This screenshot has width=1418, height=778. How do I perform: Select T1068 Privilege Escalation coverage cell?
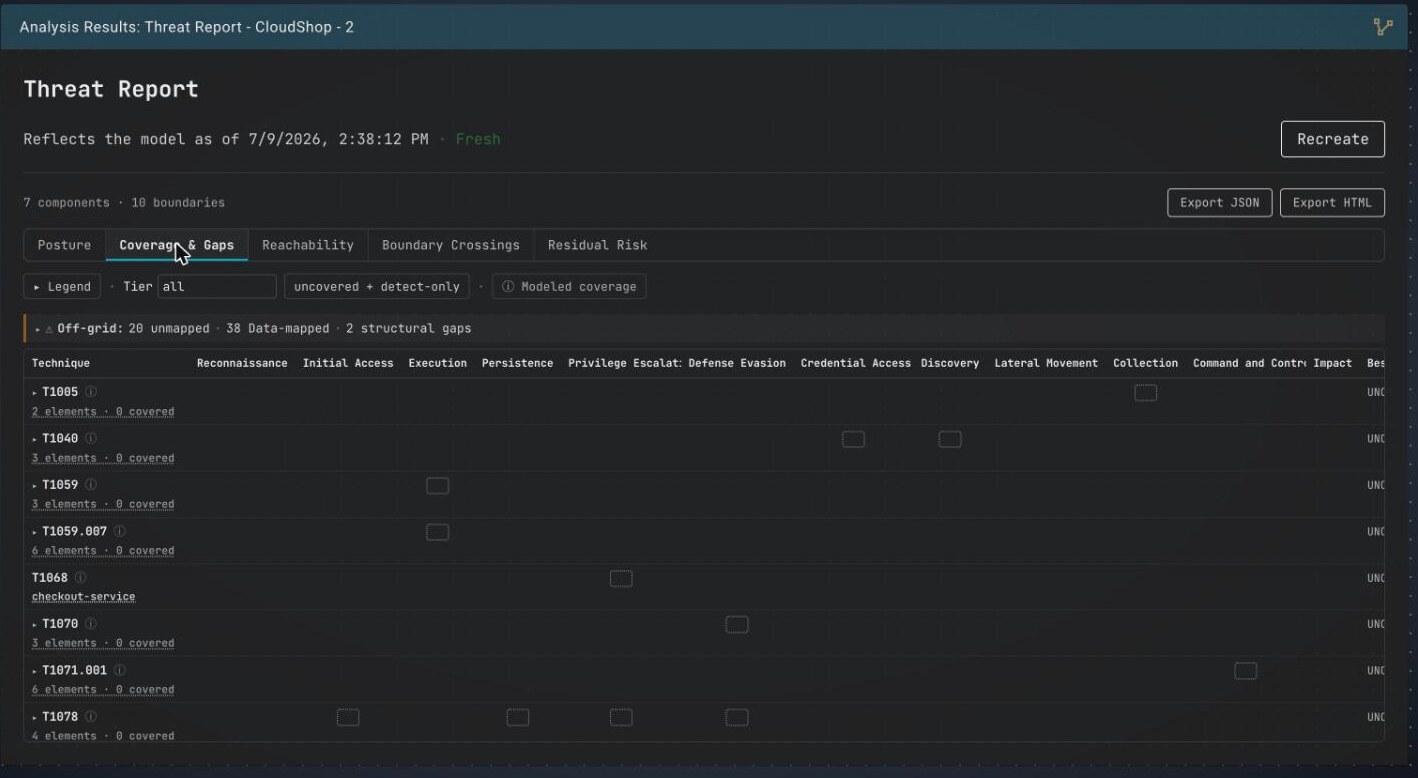(621, 578)
